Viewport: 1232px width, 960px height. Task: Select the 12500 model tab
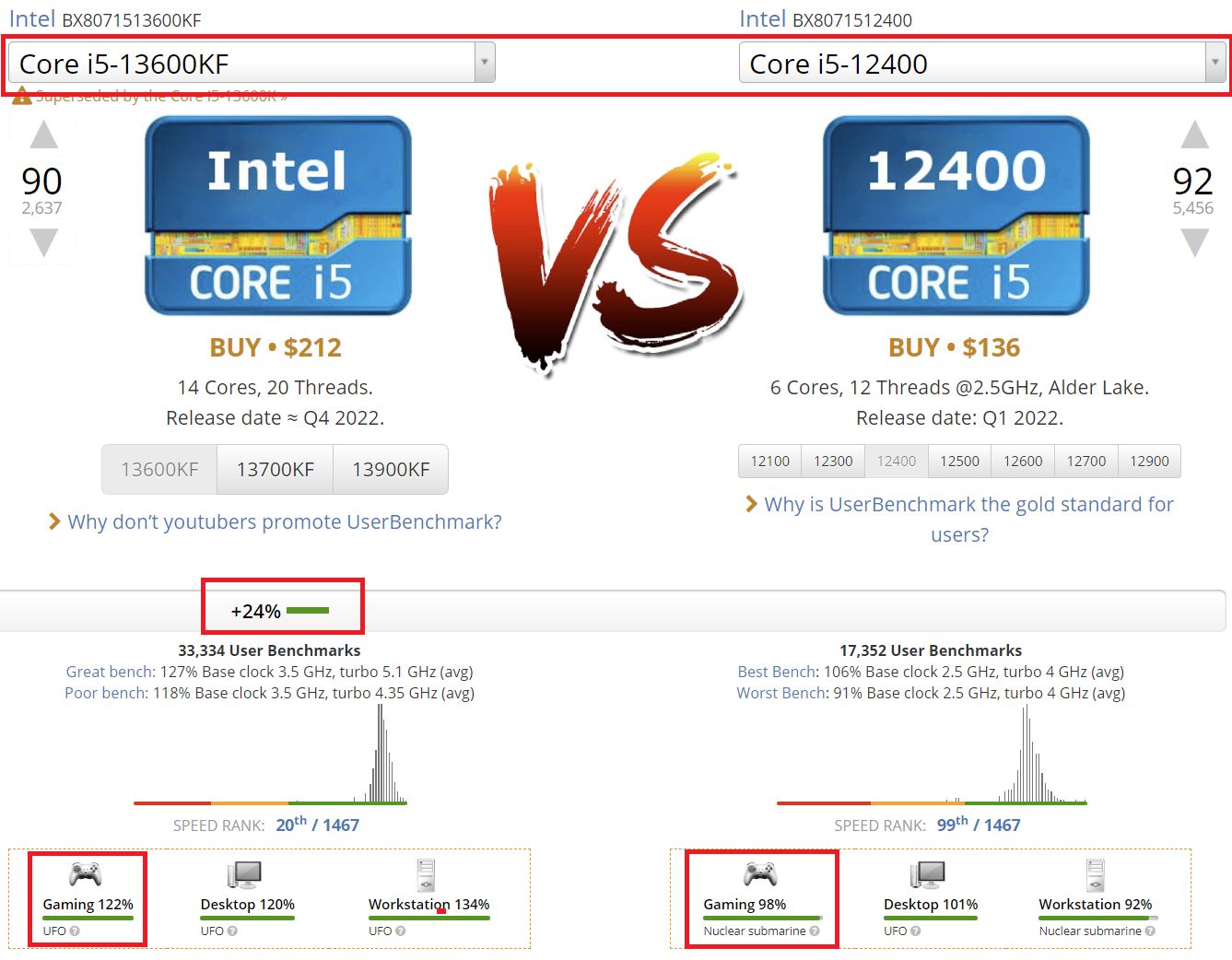pyautogui.click(x=959, y=462)
